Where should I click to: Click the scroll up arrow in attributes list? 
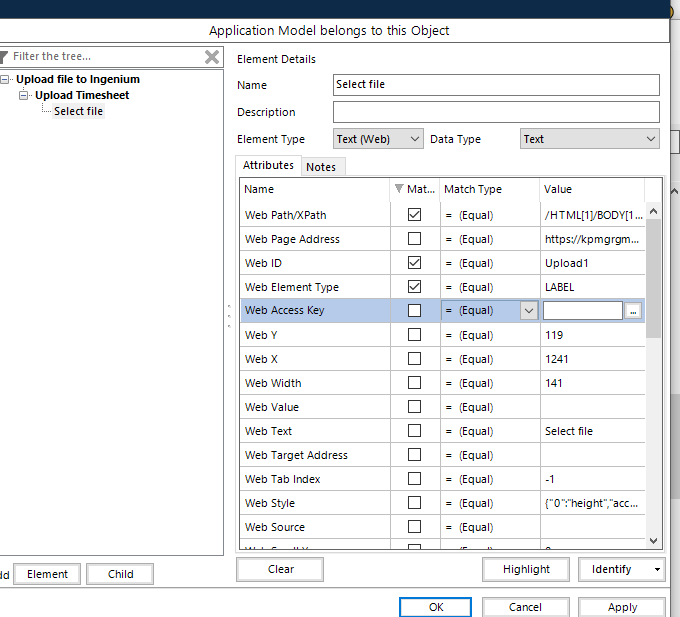point(653,211)
